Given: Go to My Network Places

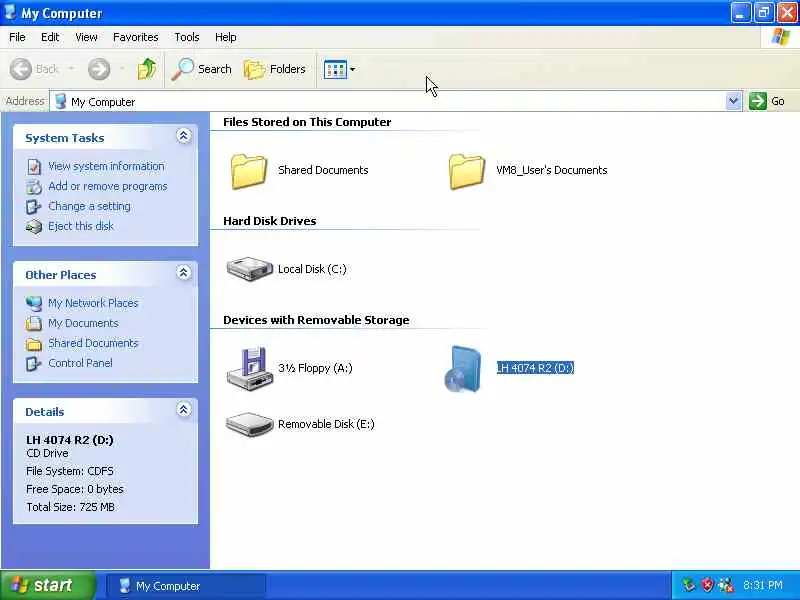Looking at the screenshot, I should tap(93, 303).
